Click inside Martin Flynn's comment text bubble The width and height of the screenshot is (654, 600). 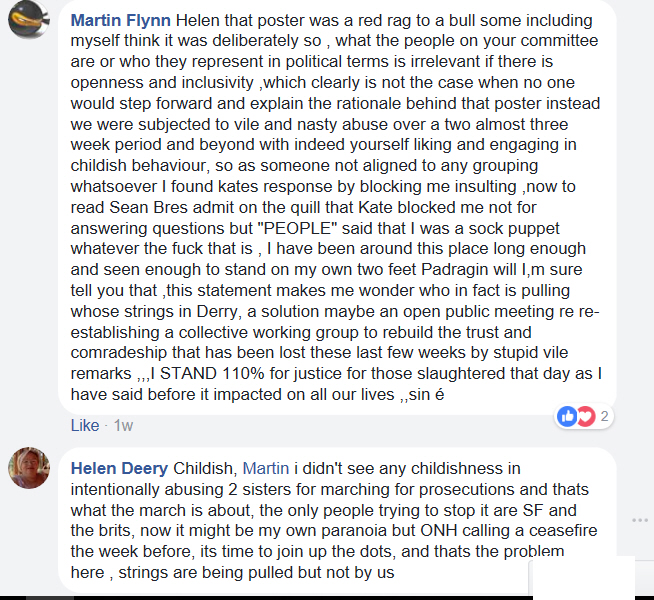[337, 207]
